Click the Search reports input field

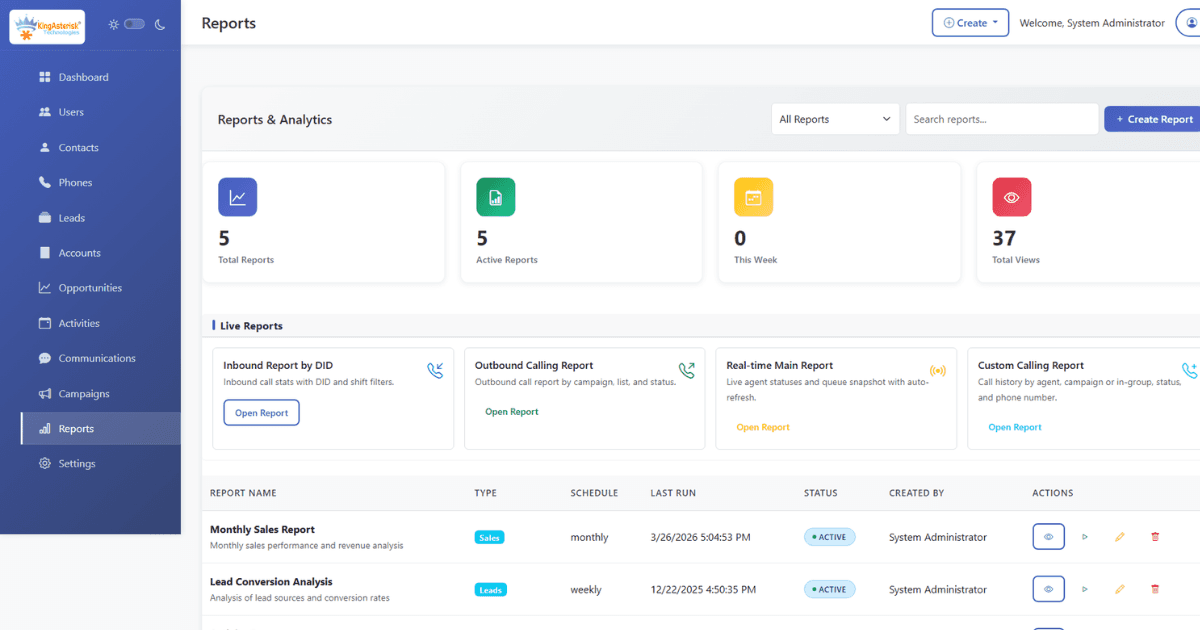[x=1002, y=119]
